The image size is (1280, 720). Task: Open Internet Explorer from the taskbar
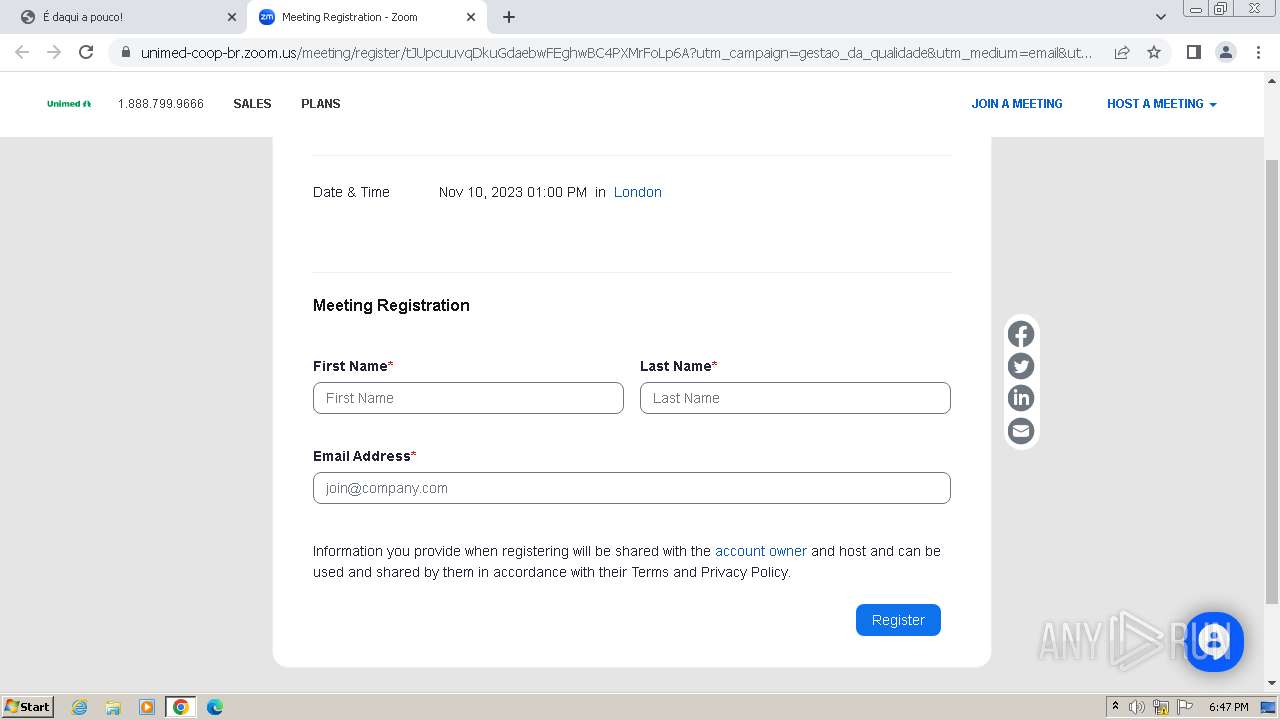coord(80,707)
